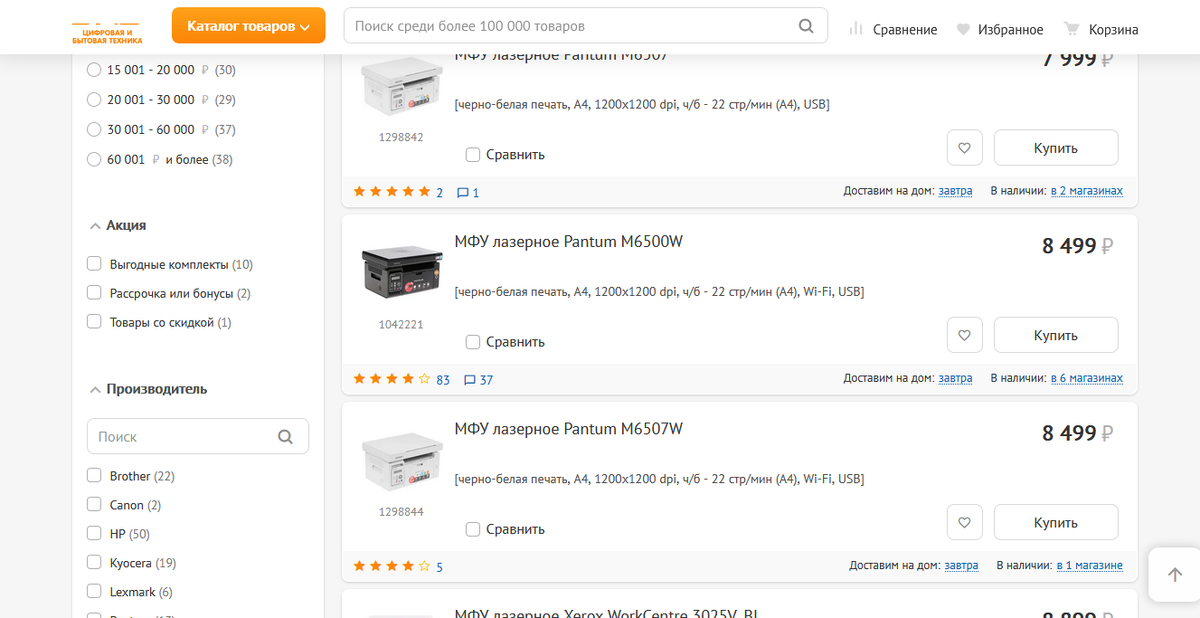Tick Сравнить for Pantum M6507W
Viewport: 1200px width, 618px height.
[x=473, y=528]
